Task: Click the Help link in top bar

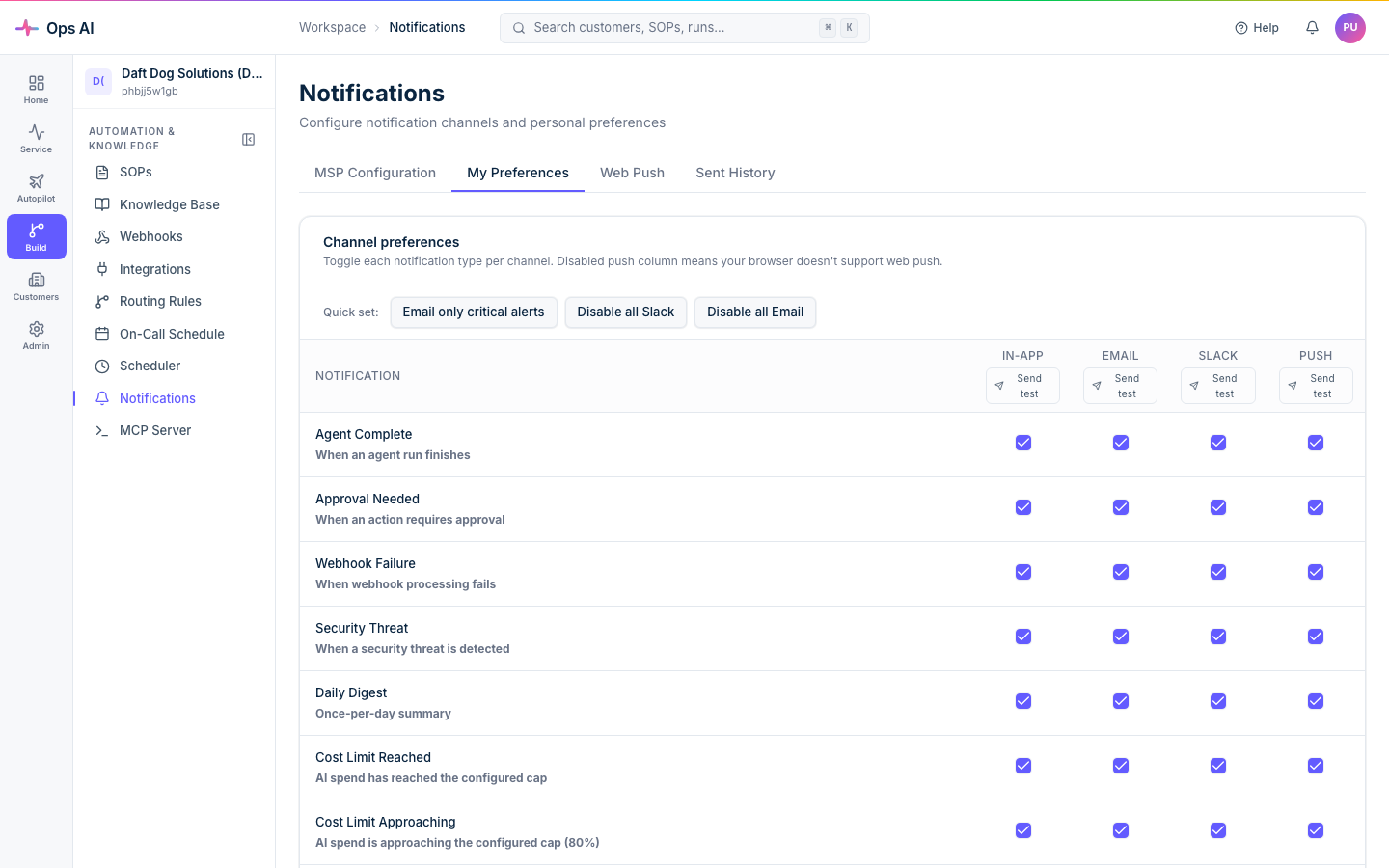Action: 1257,28
